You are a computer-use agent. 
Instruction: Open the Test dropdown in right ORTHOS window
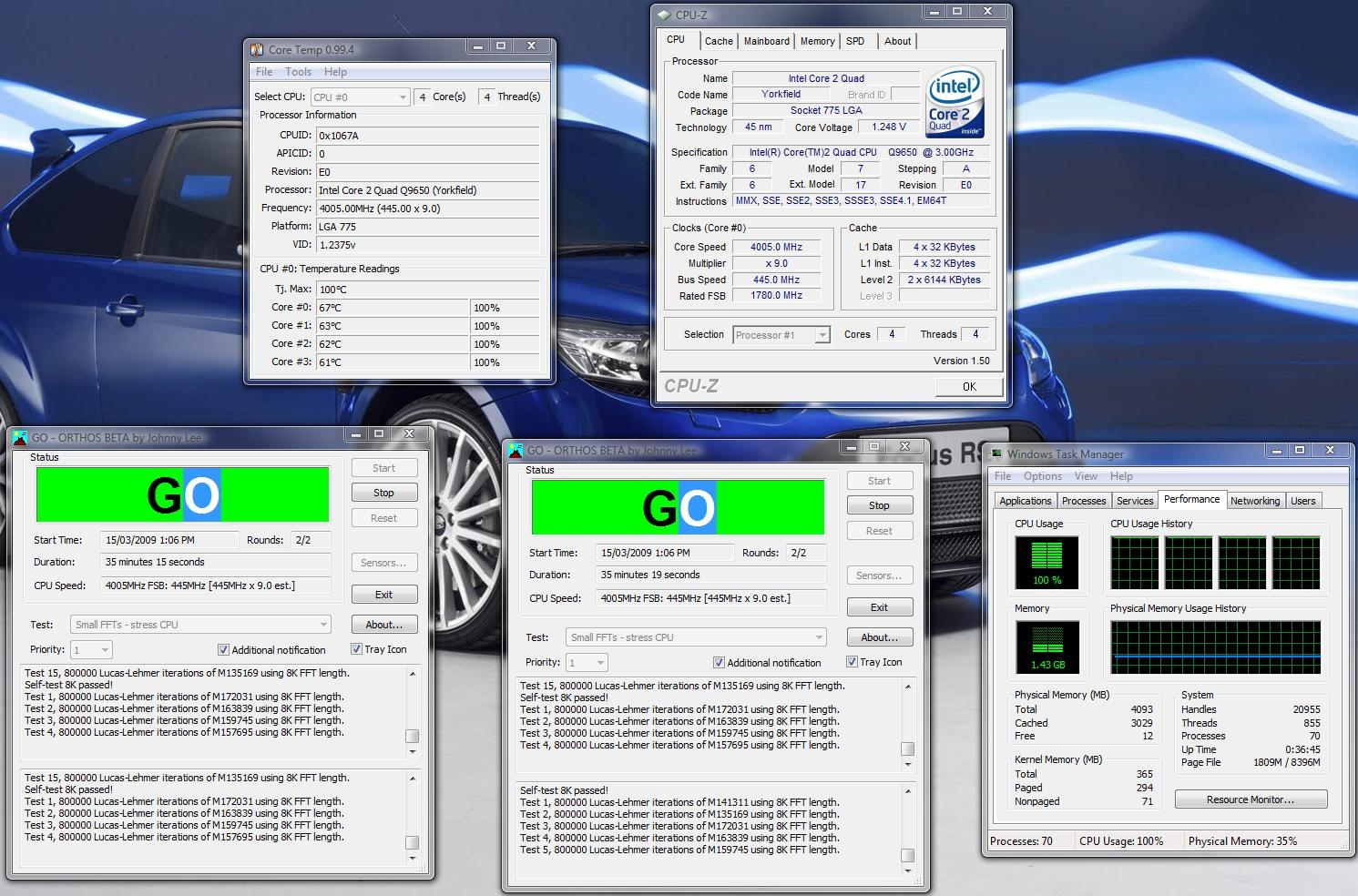[x=696, y=637]
